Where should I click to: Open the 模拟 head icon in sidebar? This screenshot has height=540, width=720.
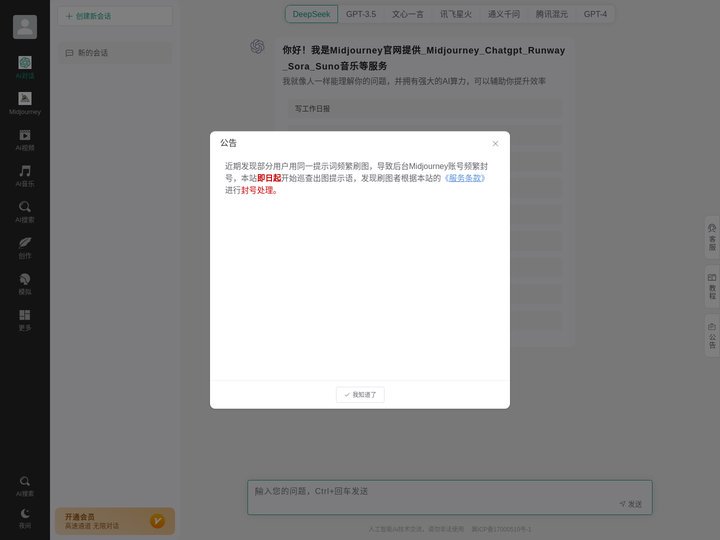(25, 279)
